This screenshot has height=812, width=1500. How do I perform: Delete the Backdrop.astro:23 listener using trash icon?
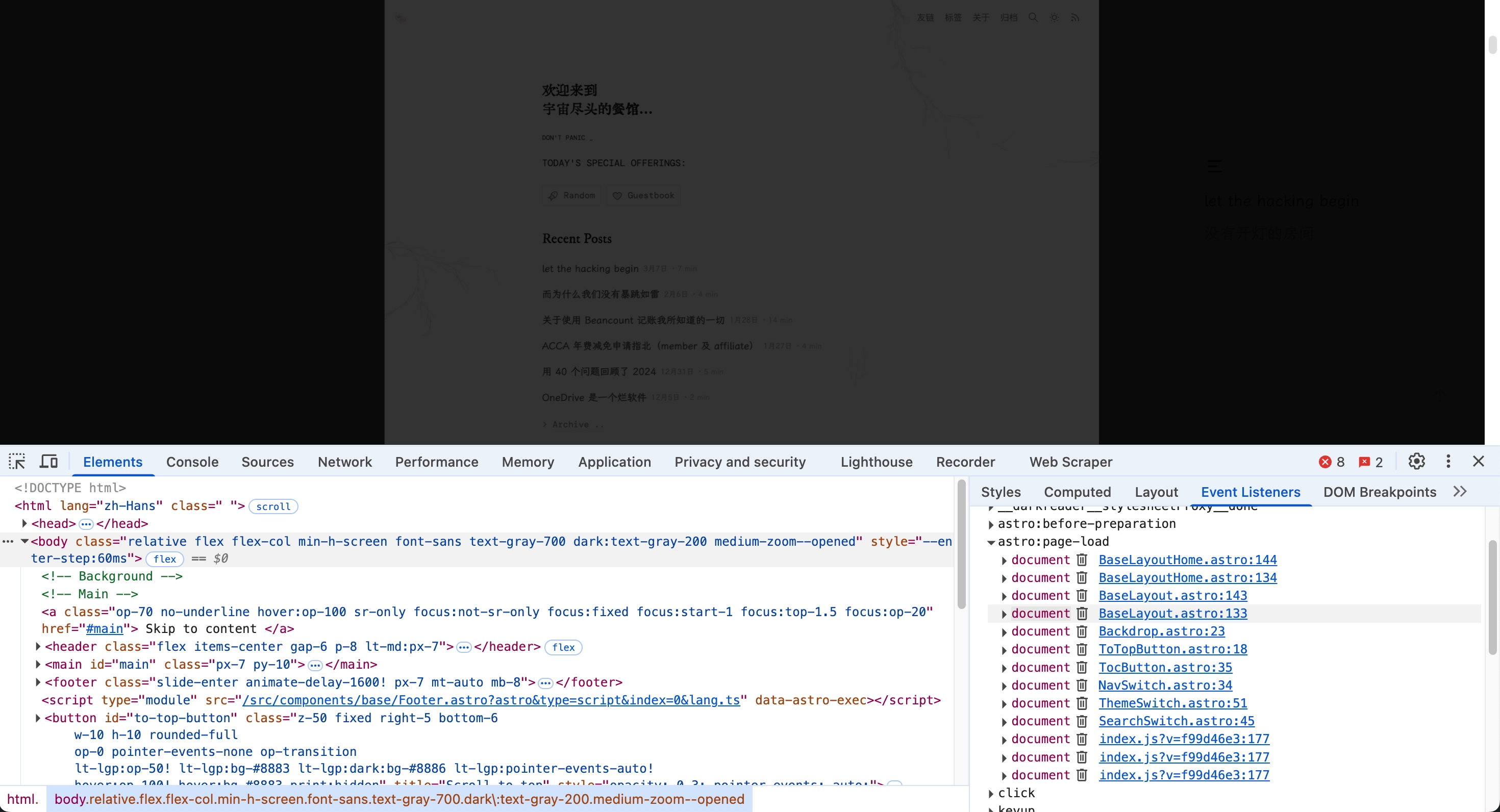click(x=1082, y=631)
